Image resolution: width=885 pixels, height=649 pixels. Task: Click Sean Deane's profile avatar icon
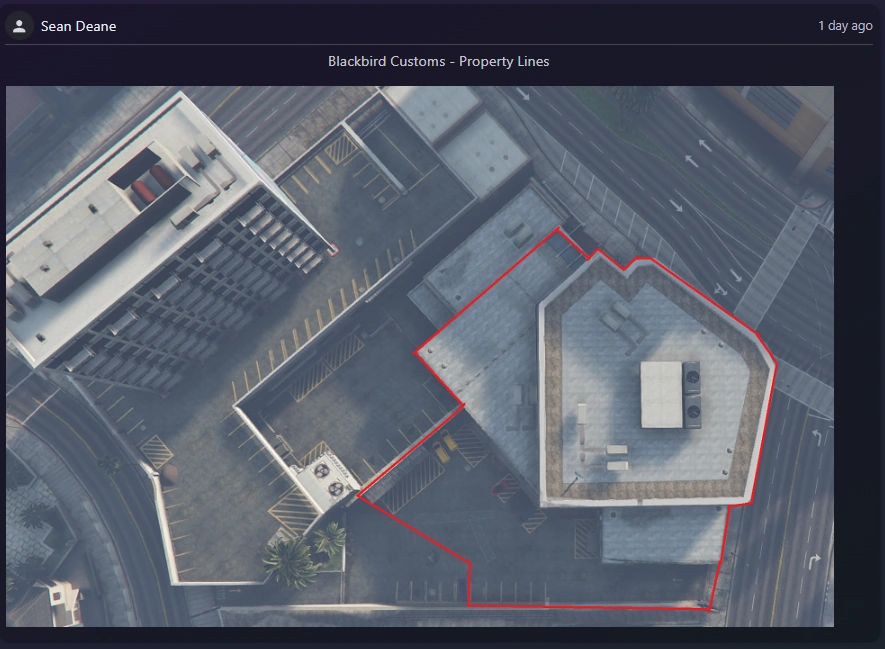(19, 26)
